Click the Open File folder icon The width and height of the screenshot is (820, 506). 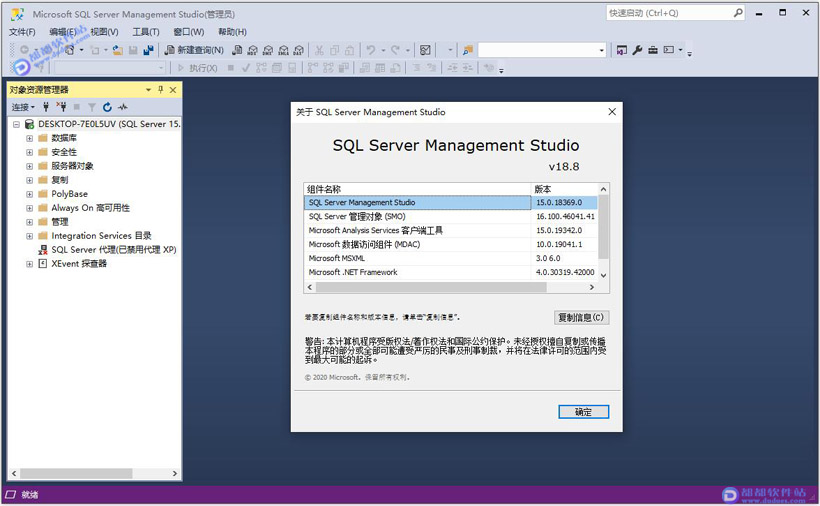point(118,50)
